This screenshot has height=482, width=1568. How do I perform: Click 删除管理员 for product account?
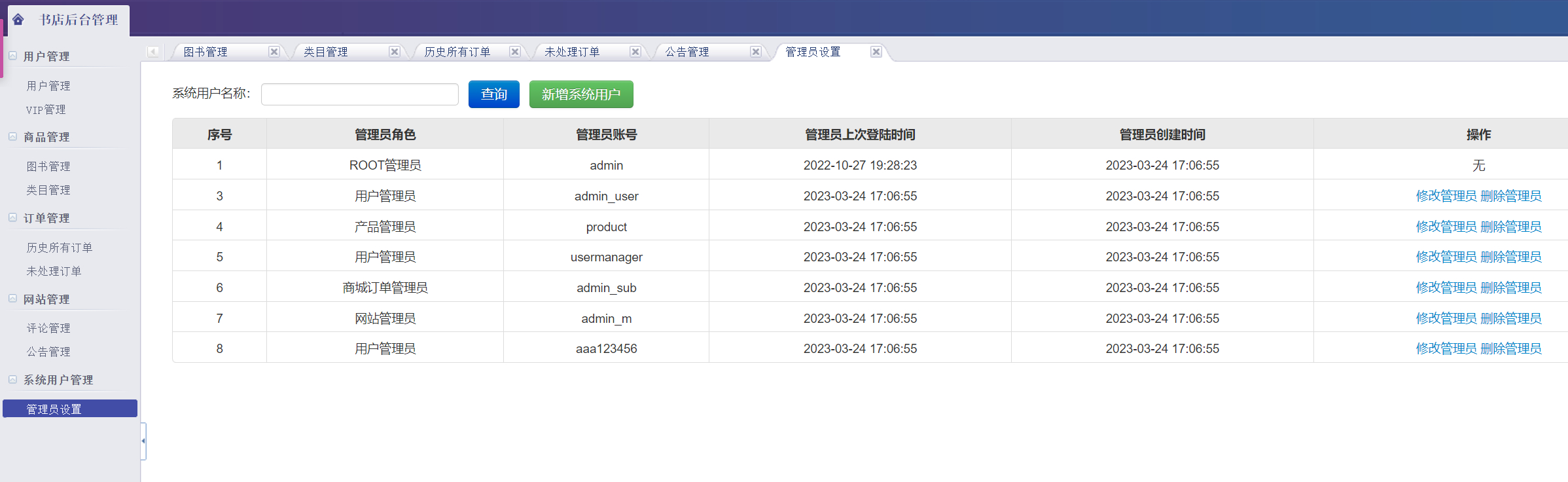(1511, 227)
